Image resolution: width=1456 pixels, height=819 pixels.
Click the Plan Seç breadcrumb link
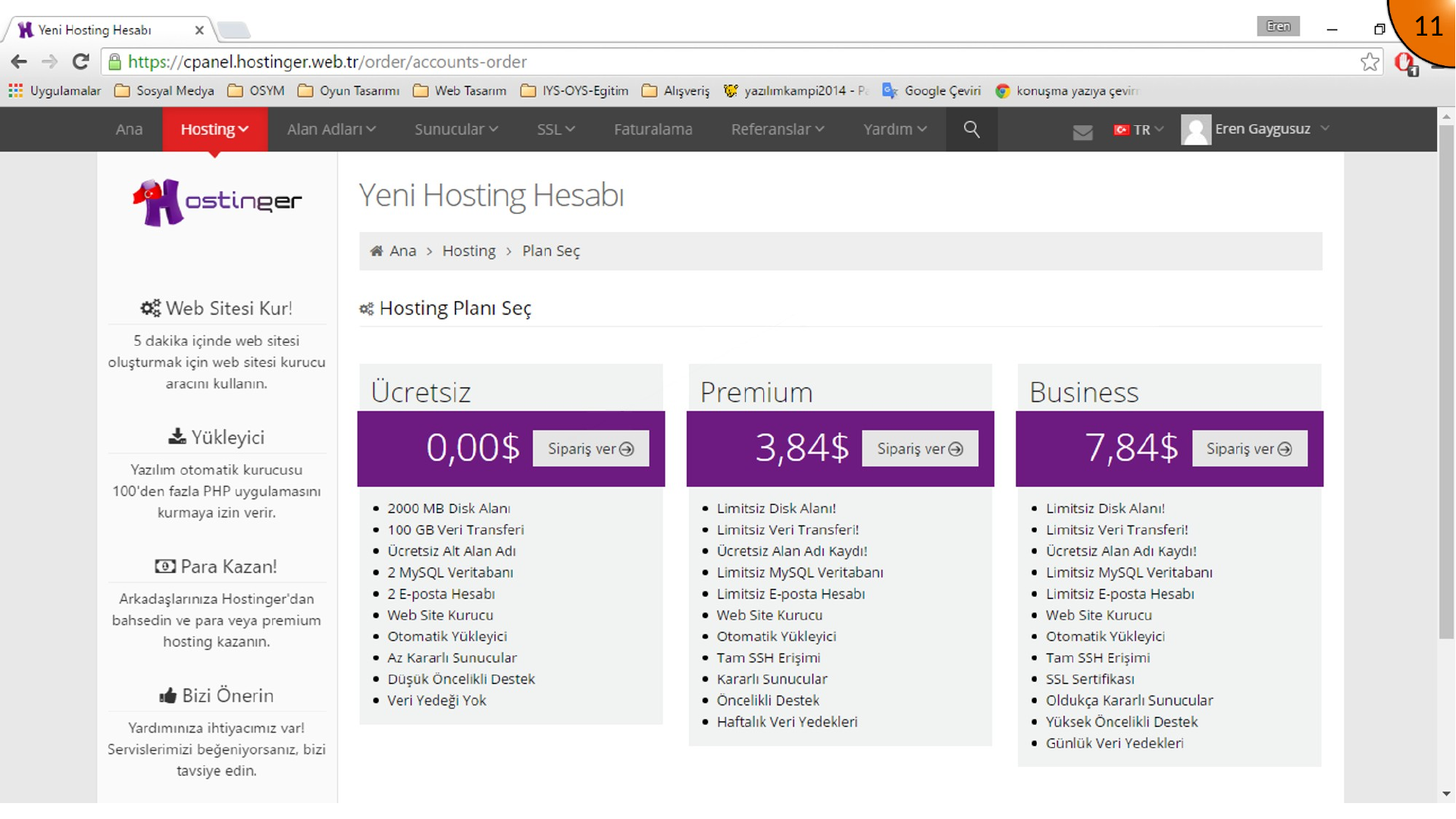click(551, 251)
